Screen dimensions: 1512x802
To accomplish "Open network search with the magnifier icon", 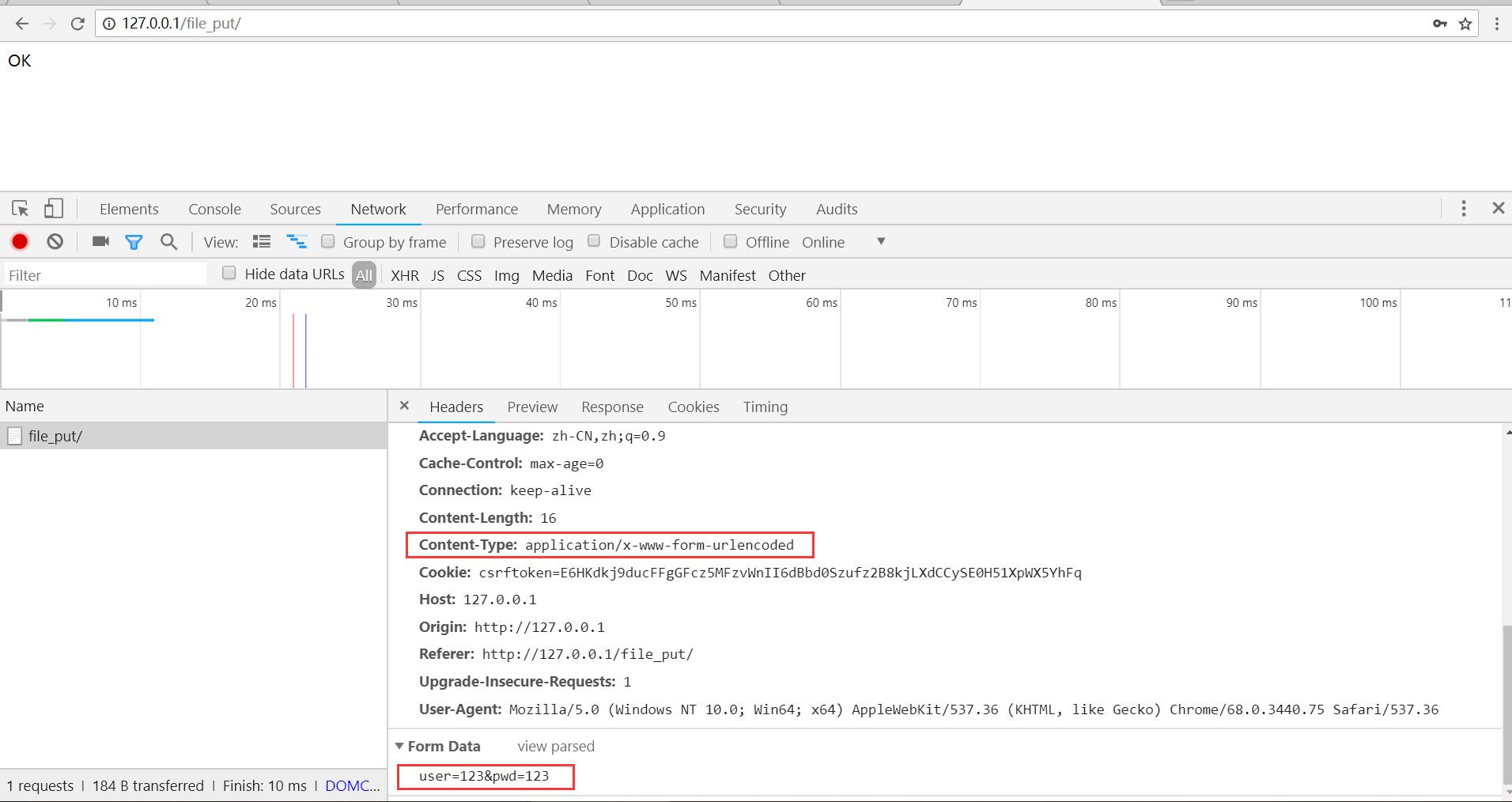I will tap(168, 242).
